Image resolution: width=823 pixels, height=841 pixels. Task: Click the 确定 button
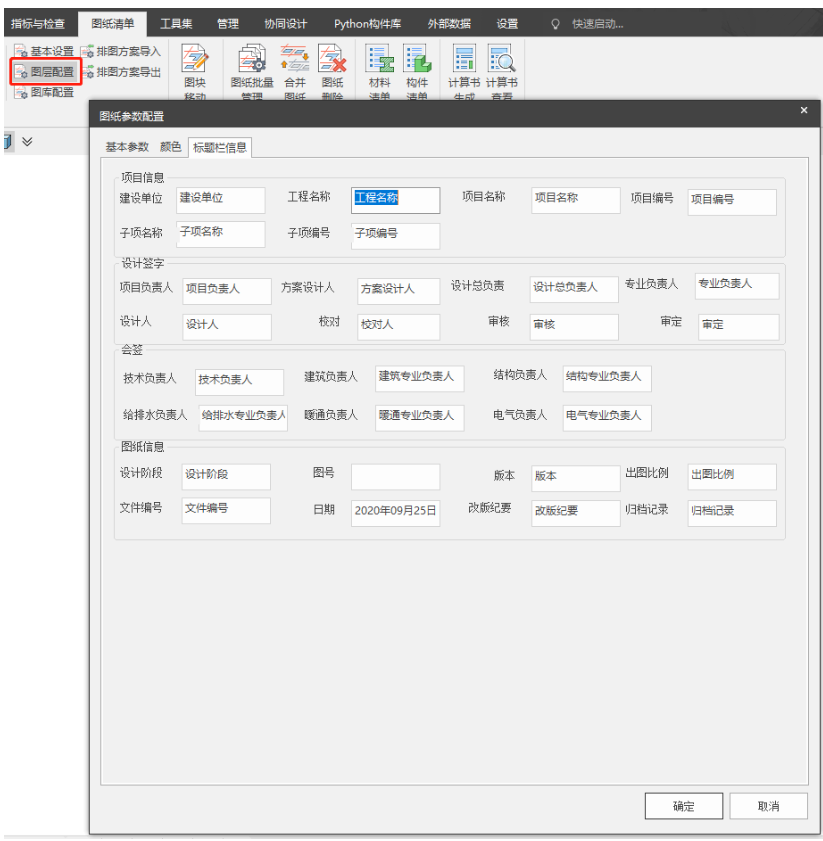click(683, 806)
